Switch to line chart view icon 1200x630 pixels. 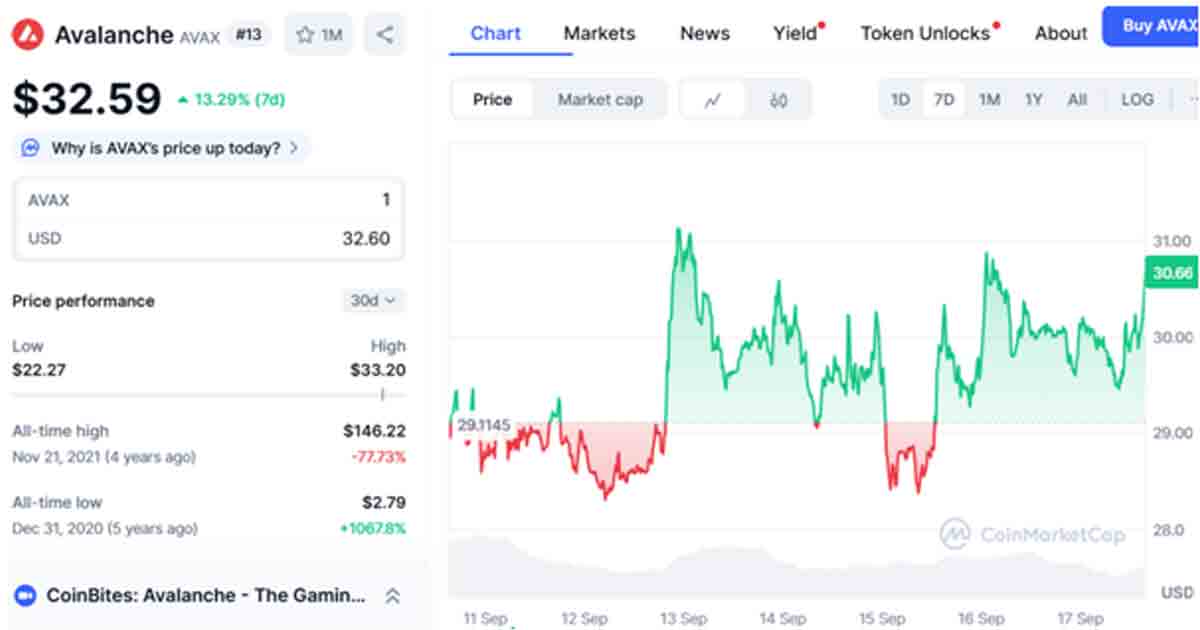713,100
